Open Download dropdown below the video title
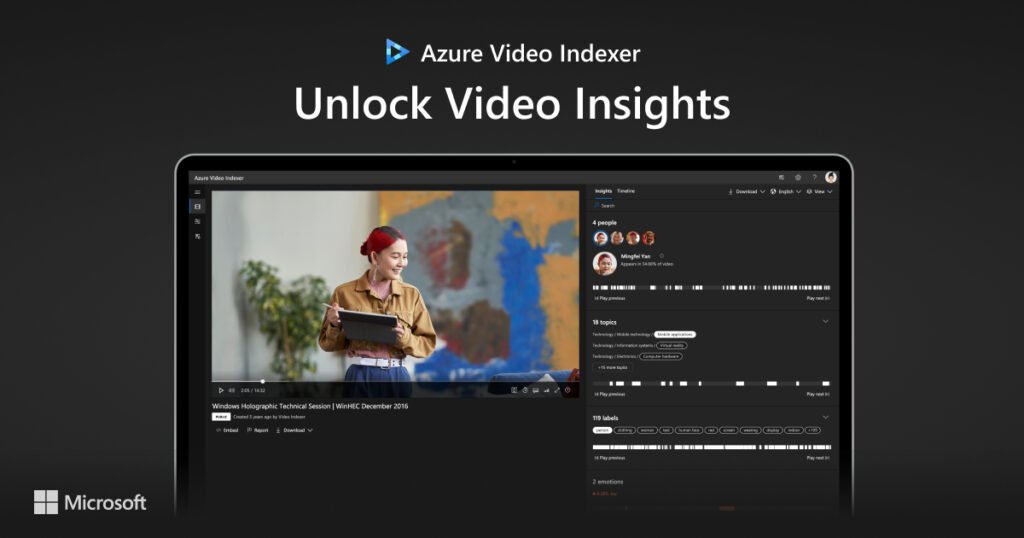 click(x=295, y=430)
